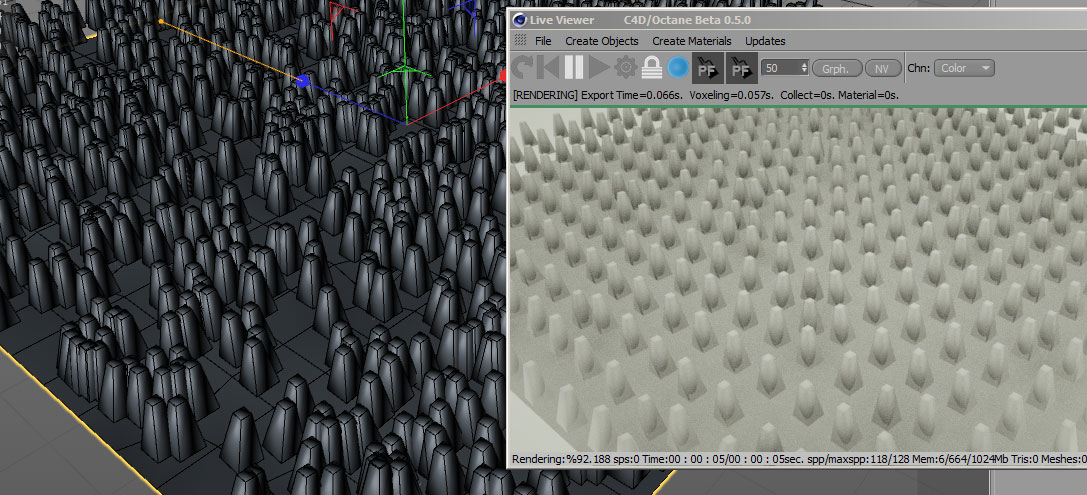The width and height of the screenshot is (1087, 495).
Task: Click the RENDERING export time status text
Action: (x=706, y=95)
